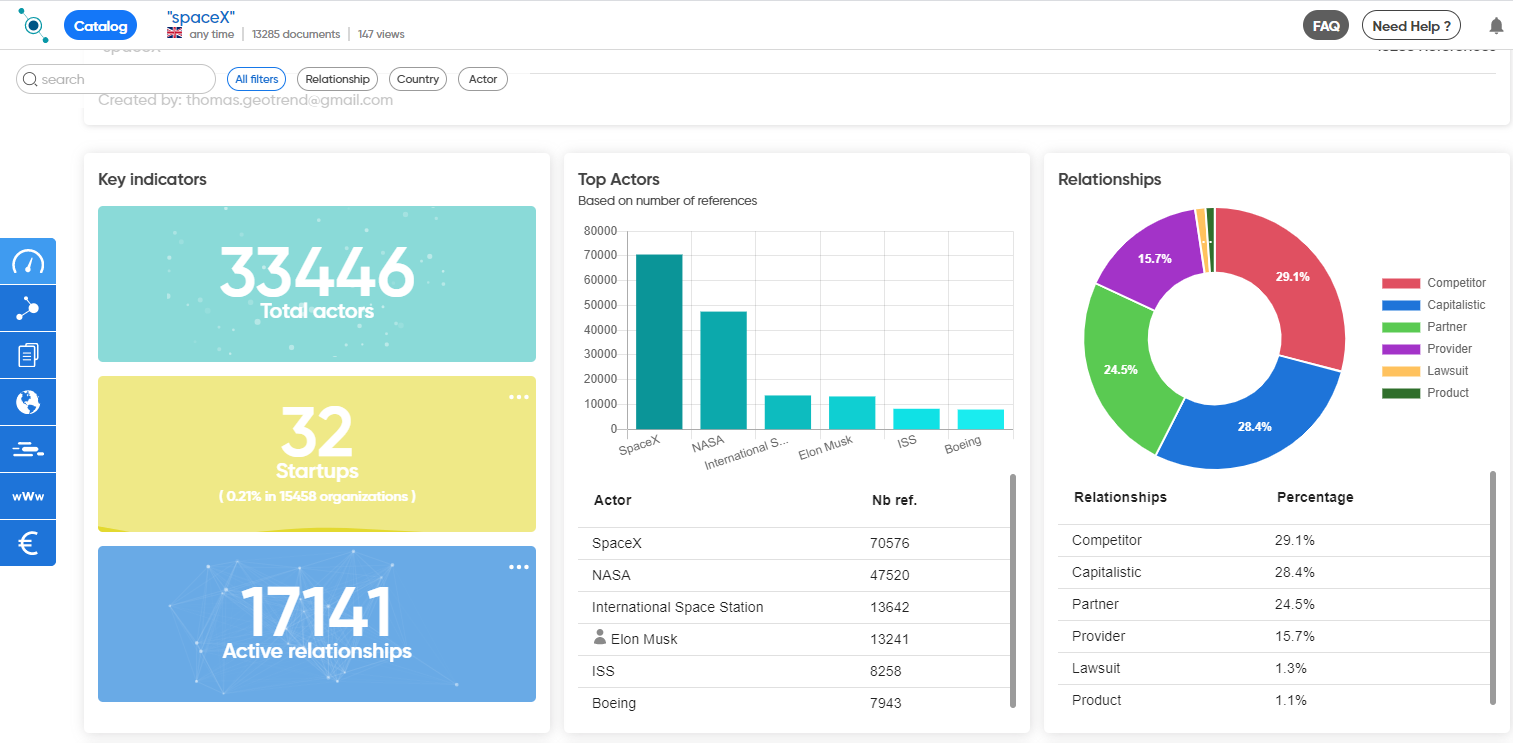Select the International Space Station table row
The height and width of the screenshot is (743, 1513).
pos(794,607)
